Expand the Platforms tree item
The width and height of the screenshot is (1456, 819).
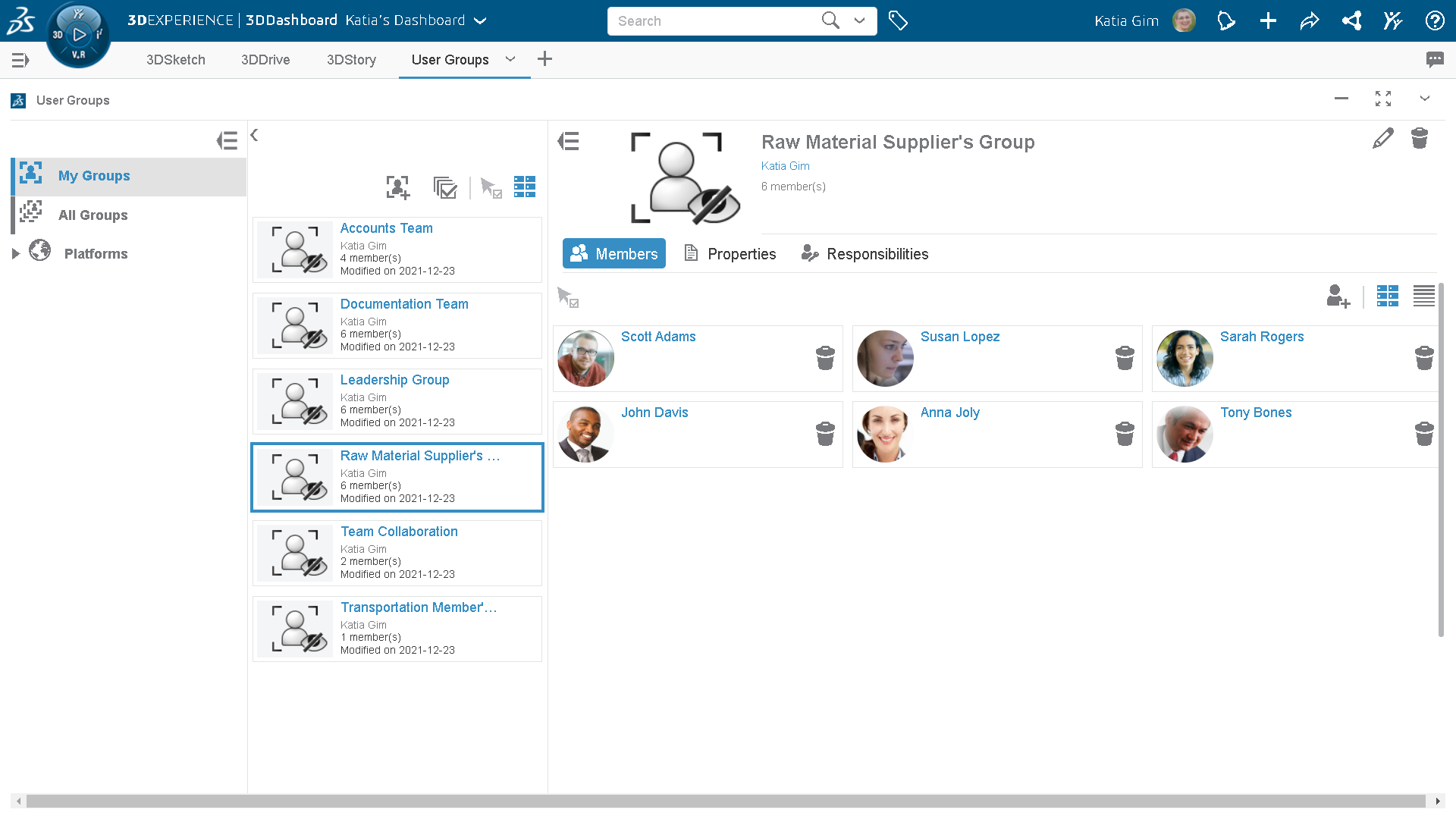point(15,254)
